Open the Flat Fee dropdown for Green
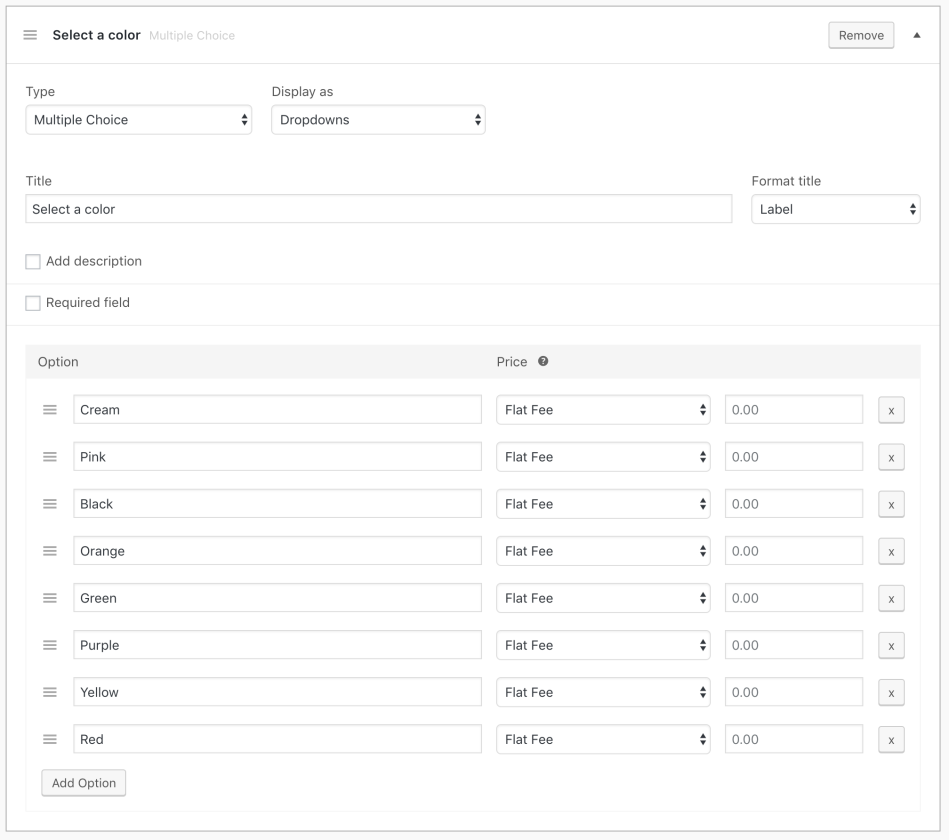The image size is (949, 840). pos(603,598)
